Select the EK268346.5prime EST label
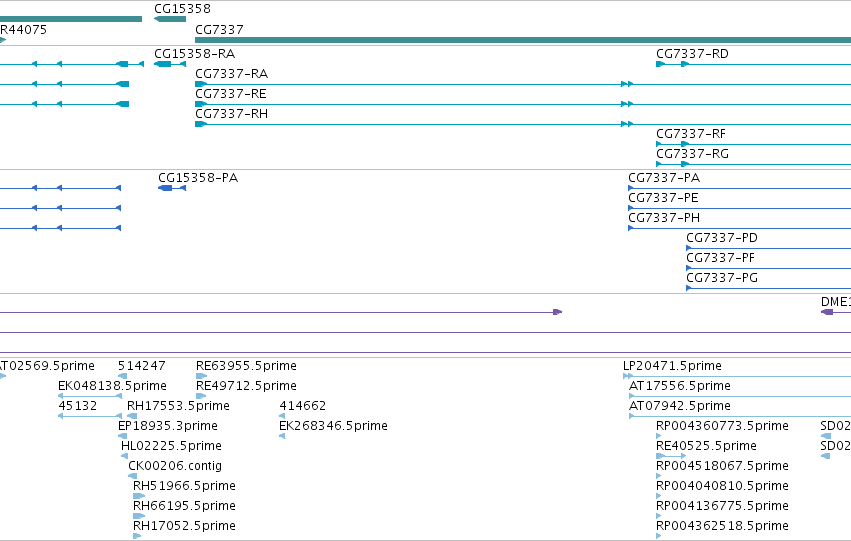851x541 pixels. tap(333, 427)
